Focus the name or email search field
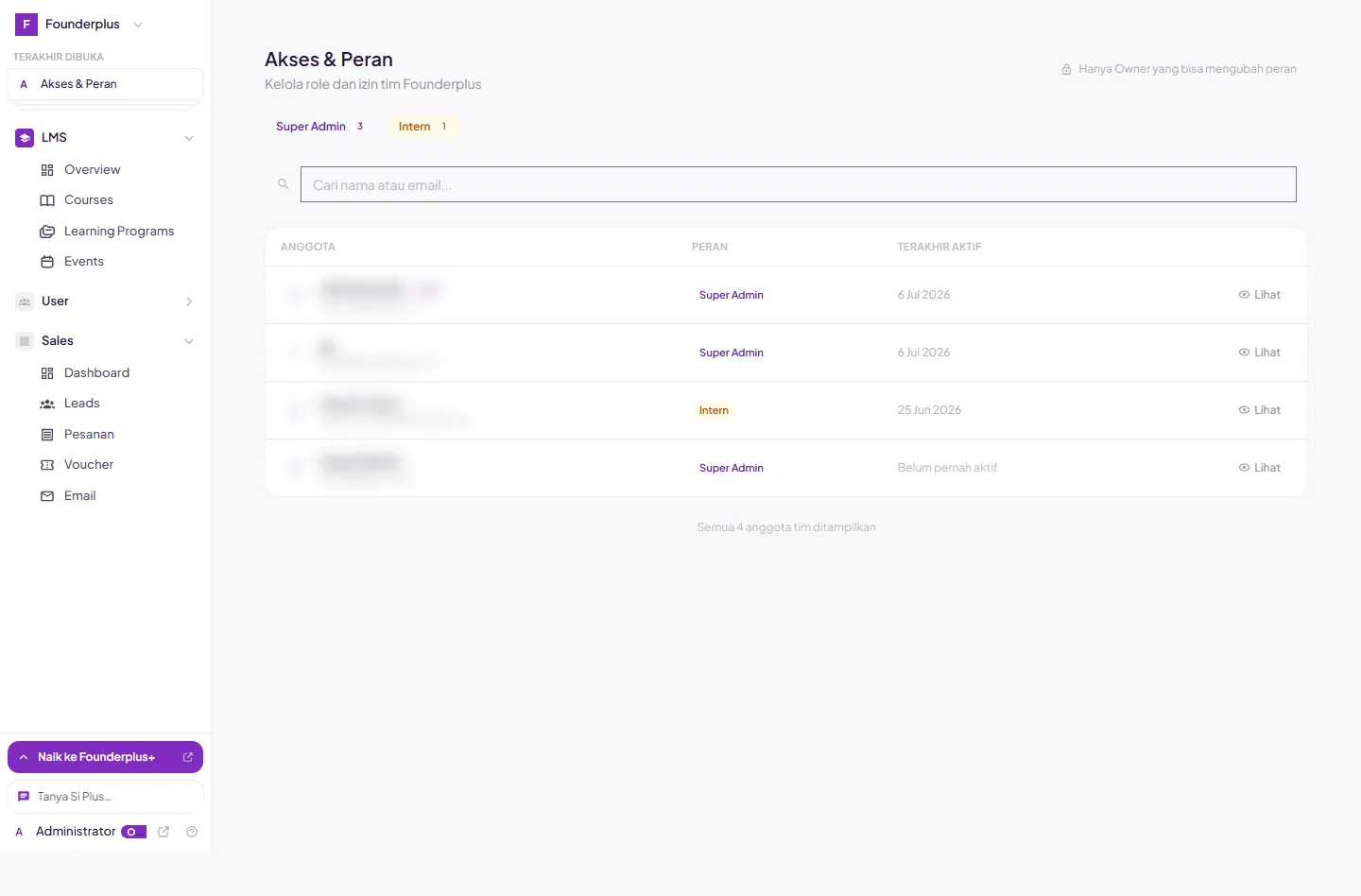Viewport: 1361px width, 896px height. (798, 184)
